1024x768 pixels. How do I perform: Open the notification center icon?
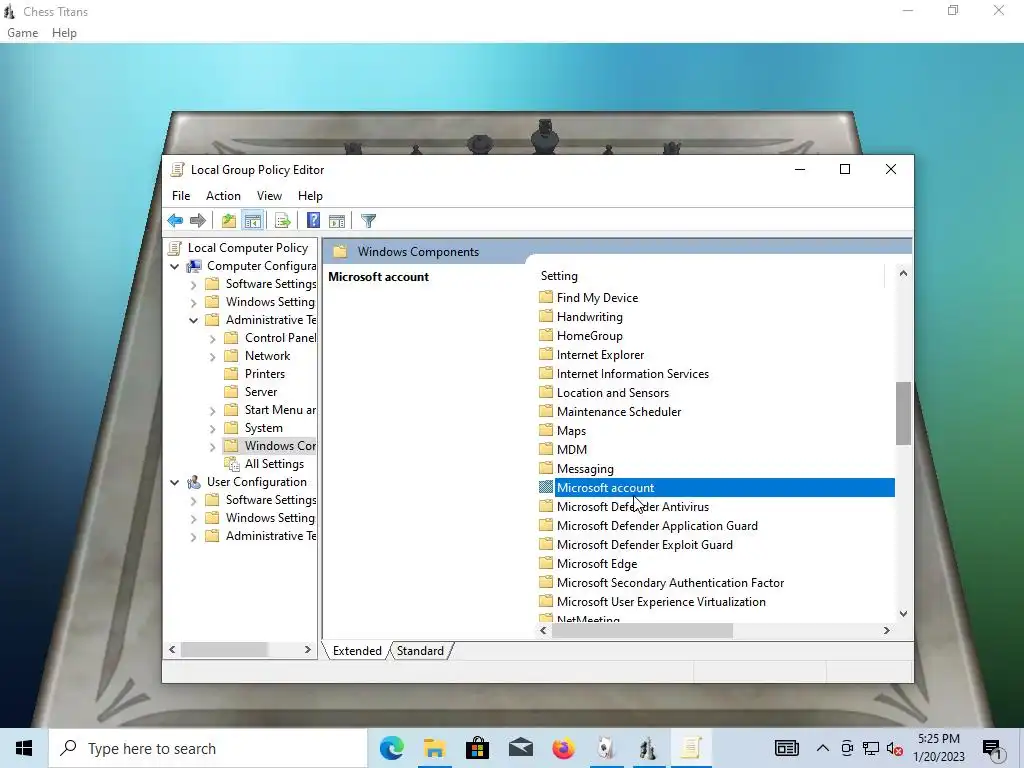[x=993, y=749]
